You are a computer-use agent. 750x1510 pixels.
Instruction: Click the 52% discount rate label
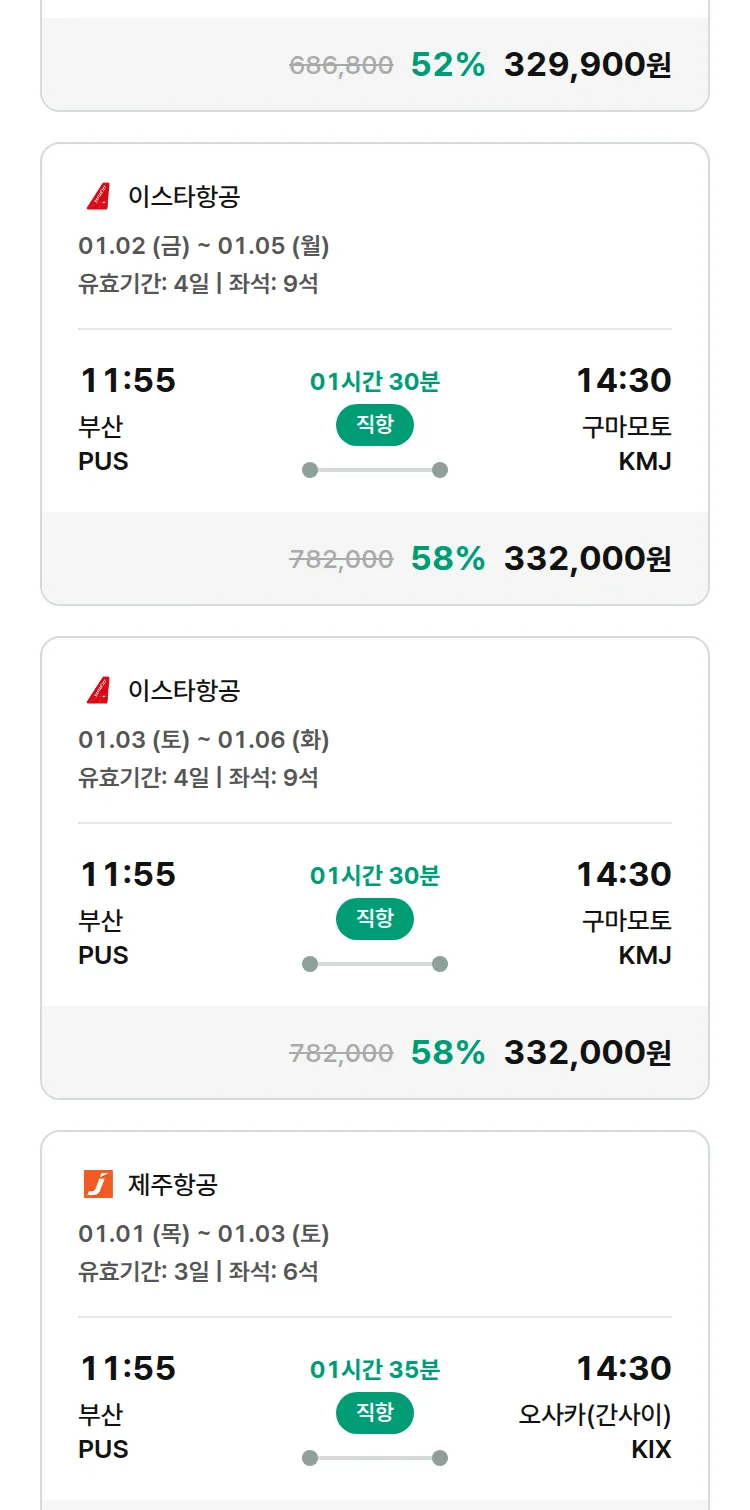pyautogui.click(x=448, y=65)
